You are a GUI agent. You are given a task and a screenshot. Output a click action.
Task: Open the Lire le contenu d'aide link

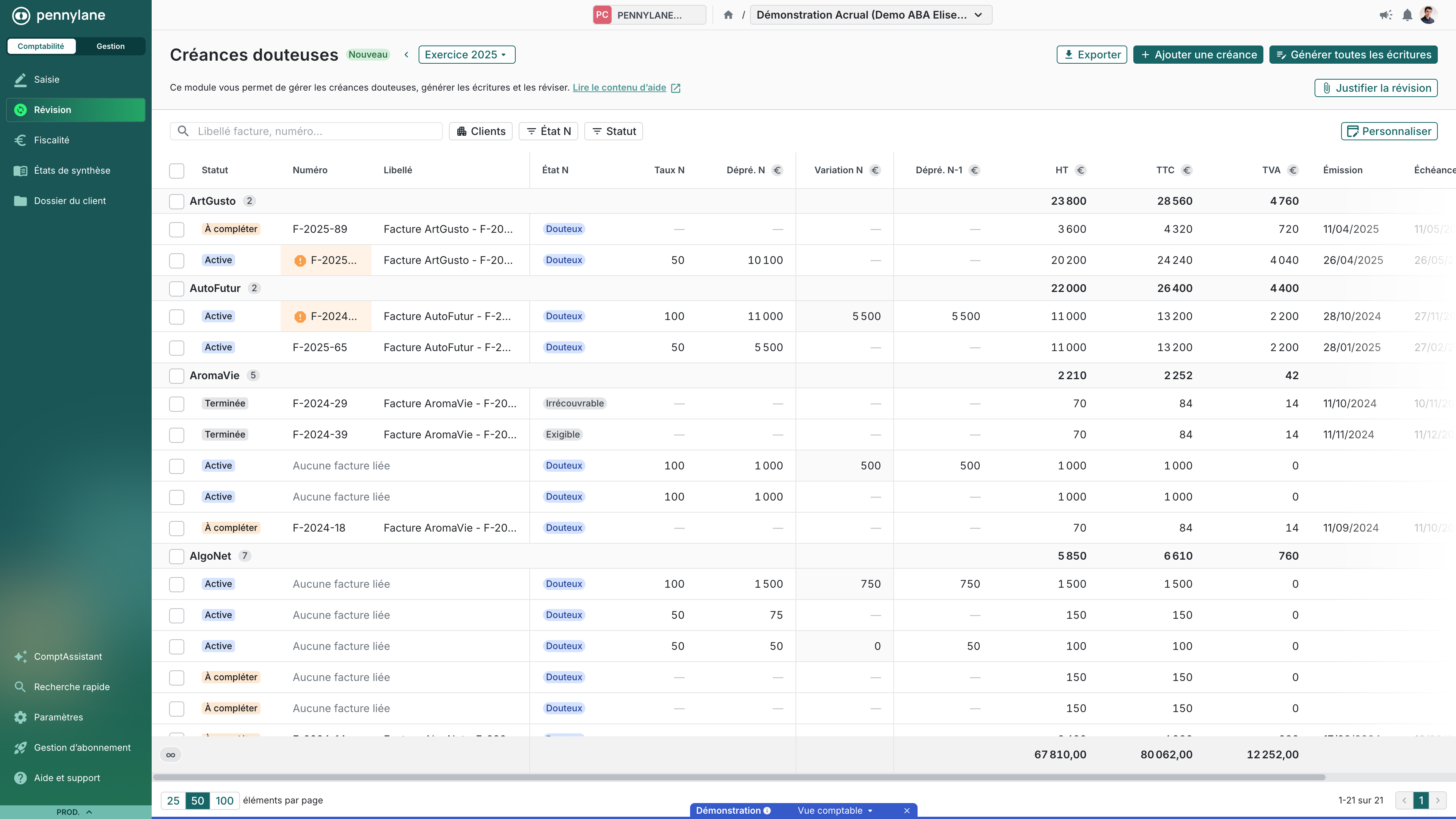(x=619, y=88)
